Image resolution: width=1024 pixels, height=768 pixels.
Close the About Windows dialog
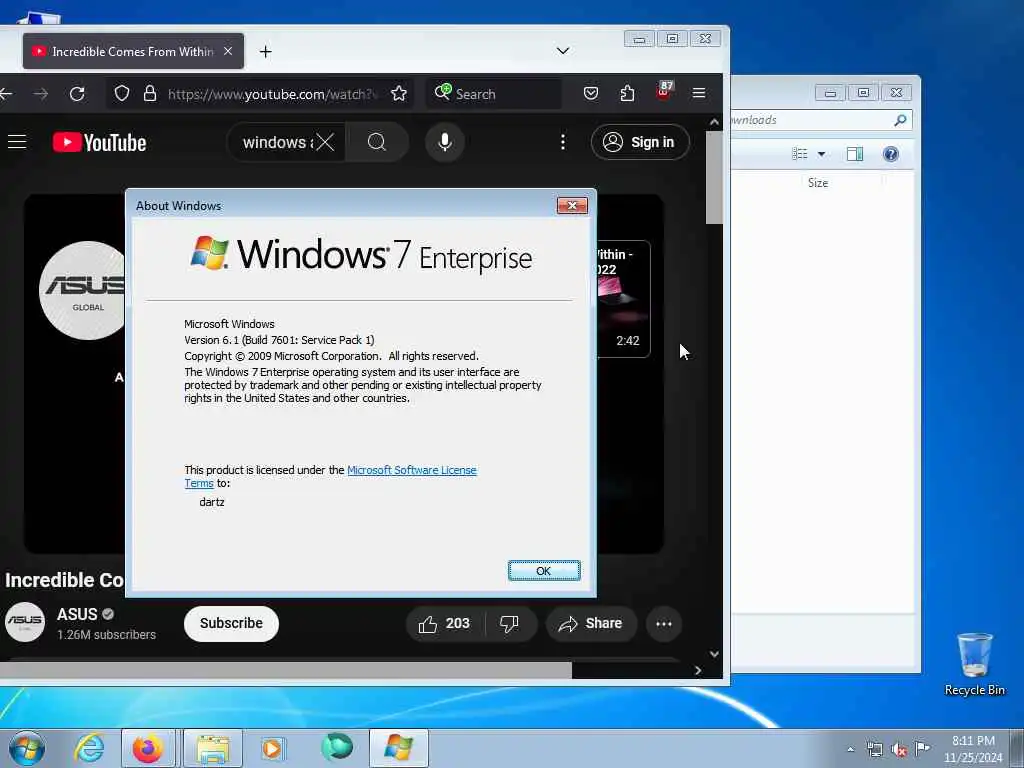pyautogui.click(x=572, y=206)
